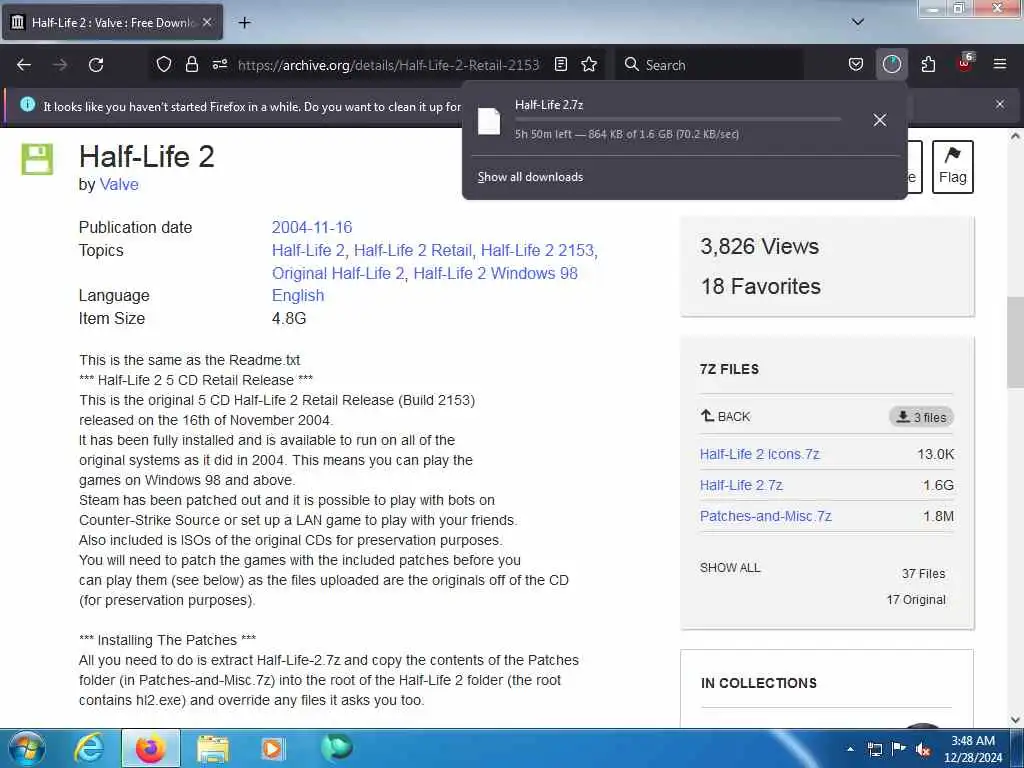Image resolution: width=1024 pixels, height=768 pixels.
Task: Open the tracking protection shield icon
Action: click(164, 64)
